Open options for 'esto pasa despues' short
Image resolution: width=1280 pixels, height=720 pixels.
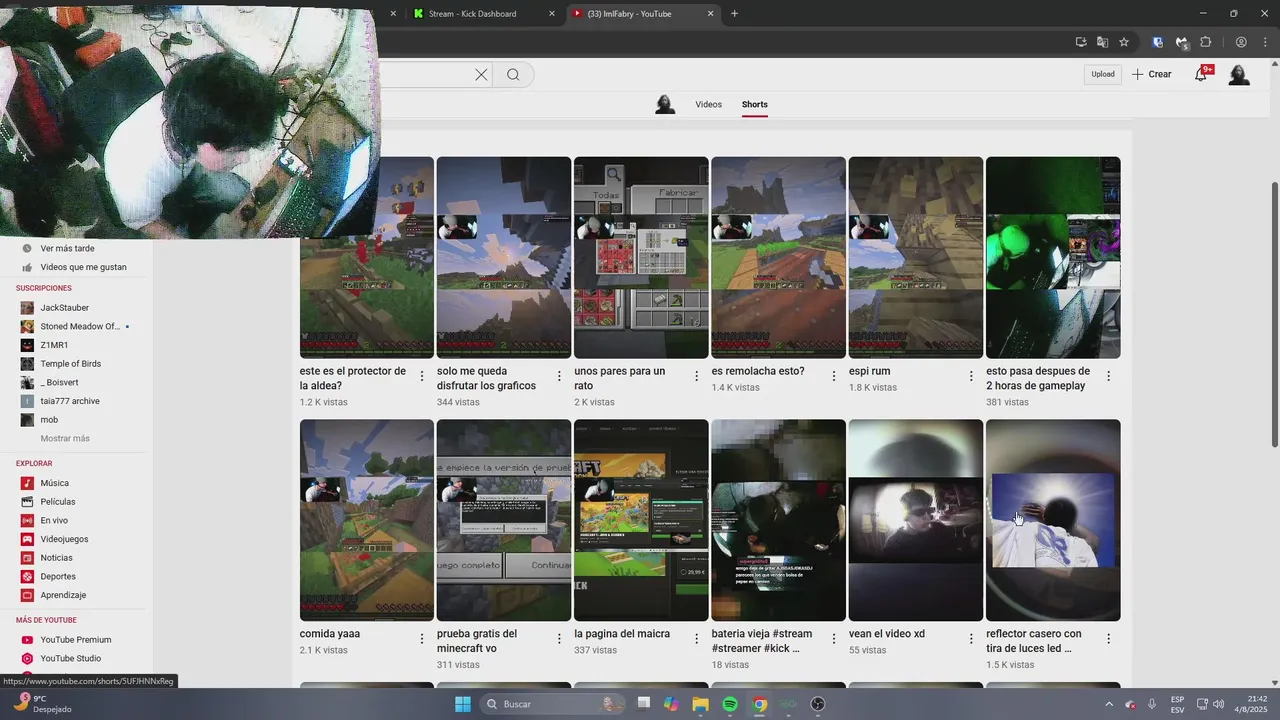click(1108, 376)
